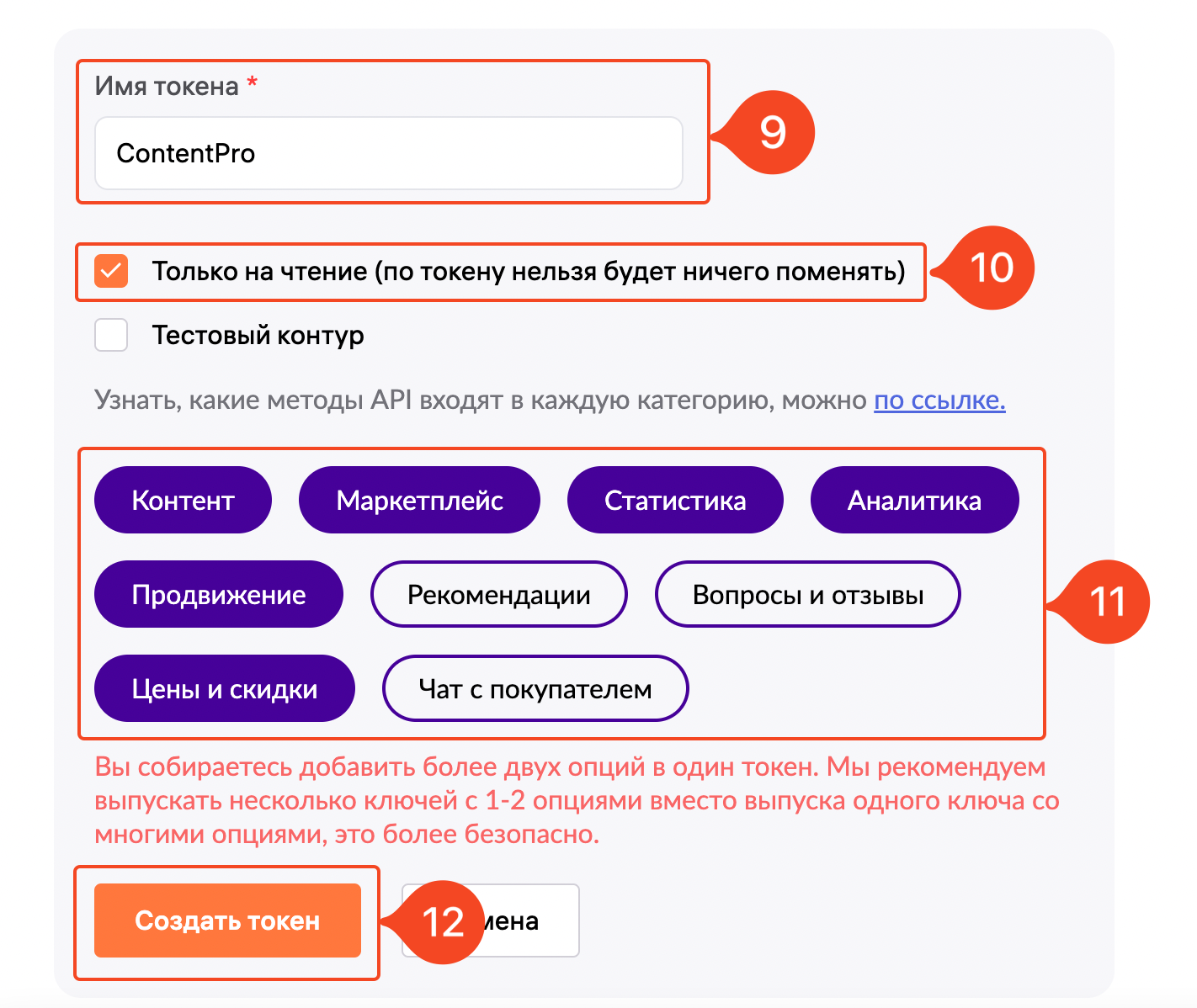
Task: Select the Чат с покупателем chip
Action: (535, 688)
